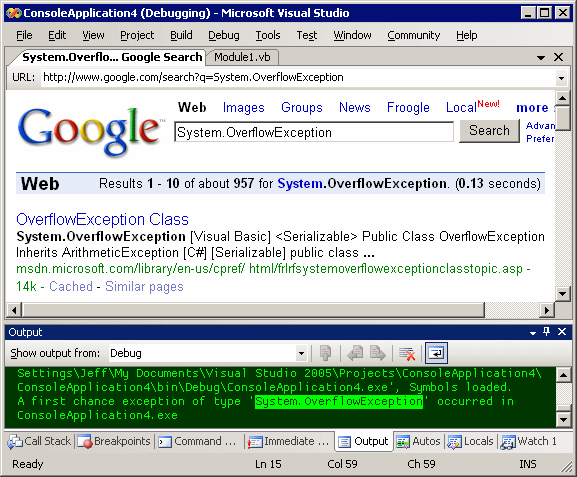
Task: Open the Debug menu
Action: (x=224, y=35)
